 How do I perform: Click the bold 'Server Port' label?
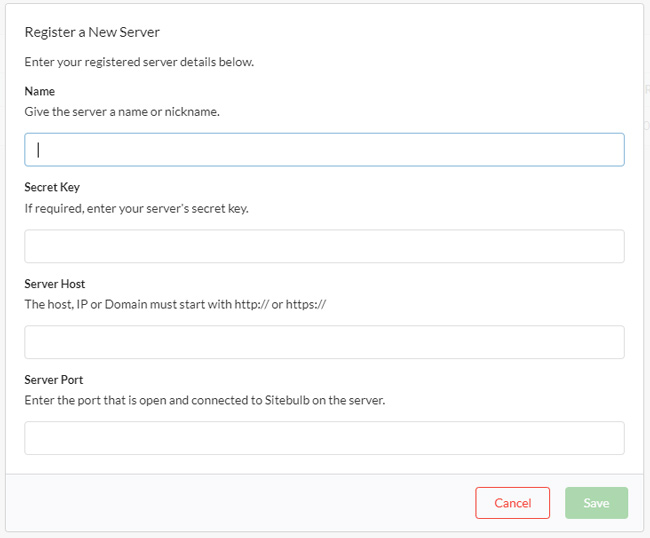coord(54,380)
